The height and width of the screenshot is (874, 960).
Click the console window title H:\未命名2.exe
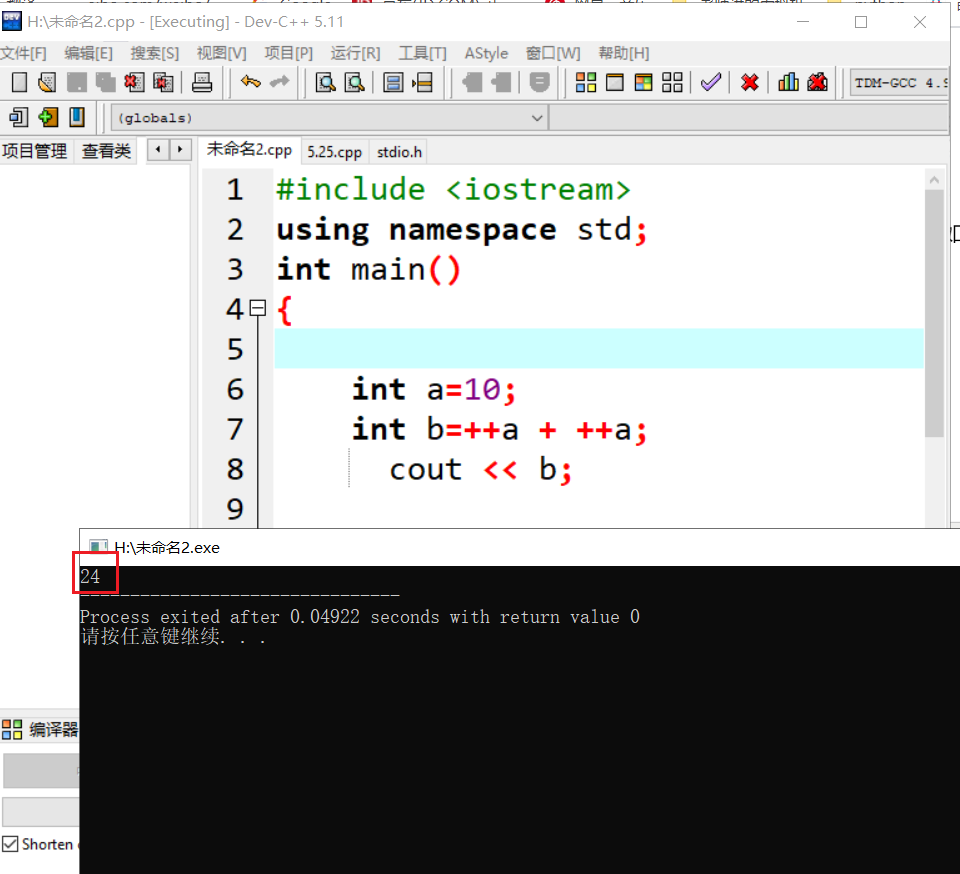(x=167, y=548)
